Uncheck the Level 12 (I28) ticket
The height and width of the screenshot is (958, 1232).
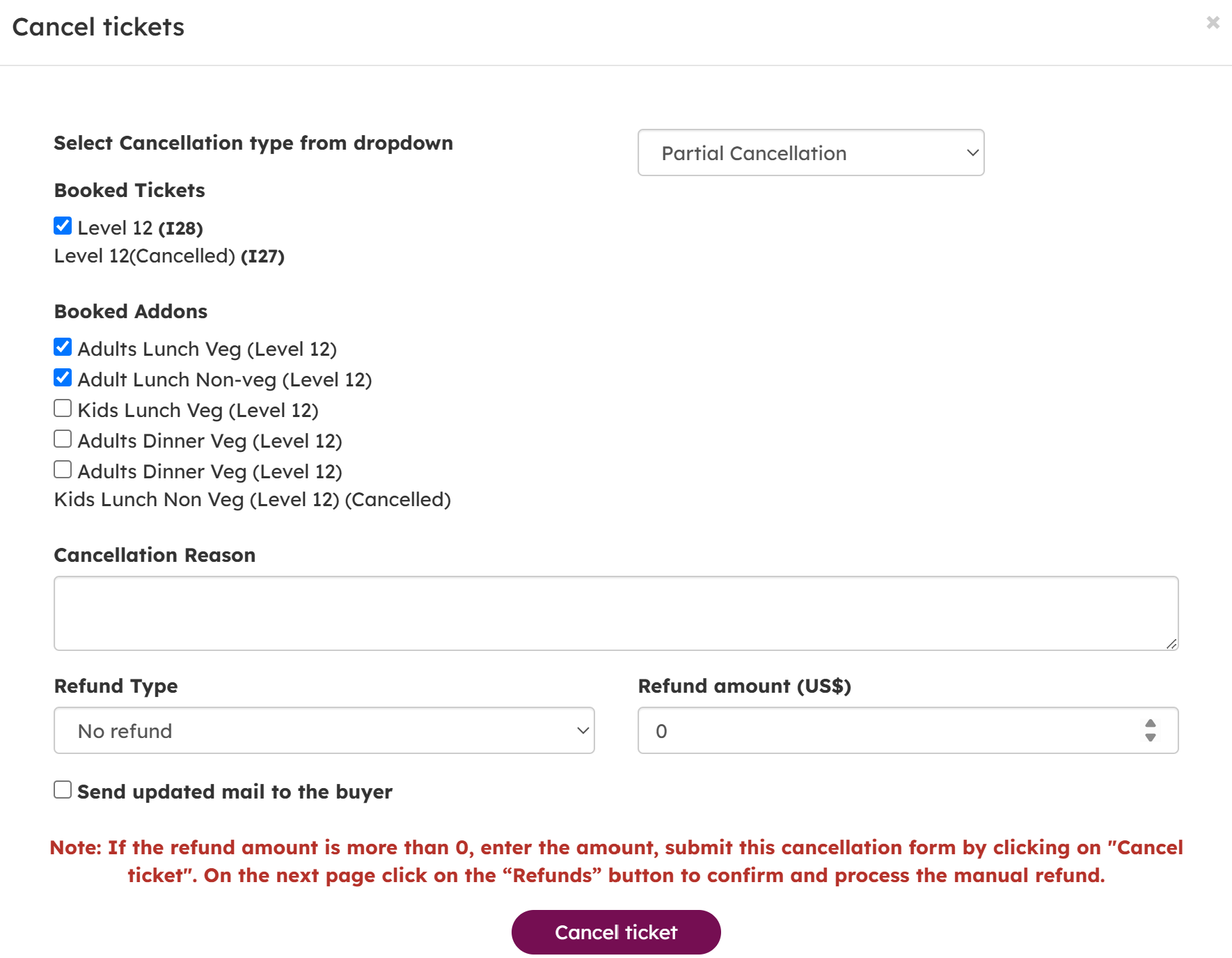tap(63, 226)
